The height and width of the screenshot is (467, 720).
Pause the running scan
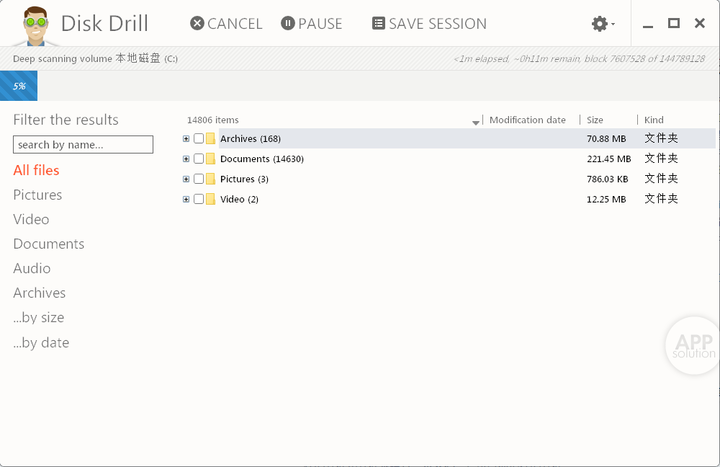point(311,23)
